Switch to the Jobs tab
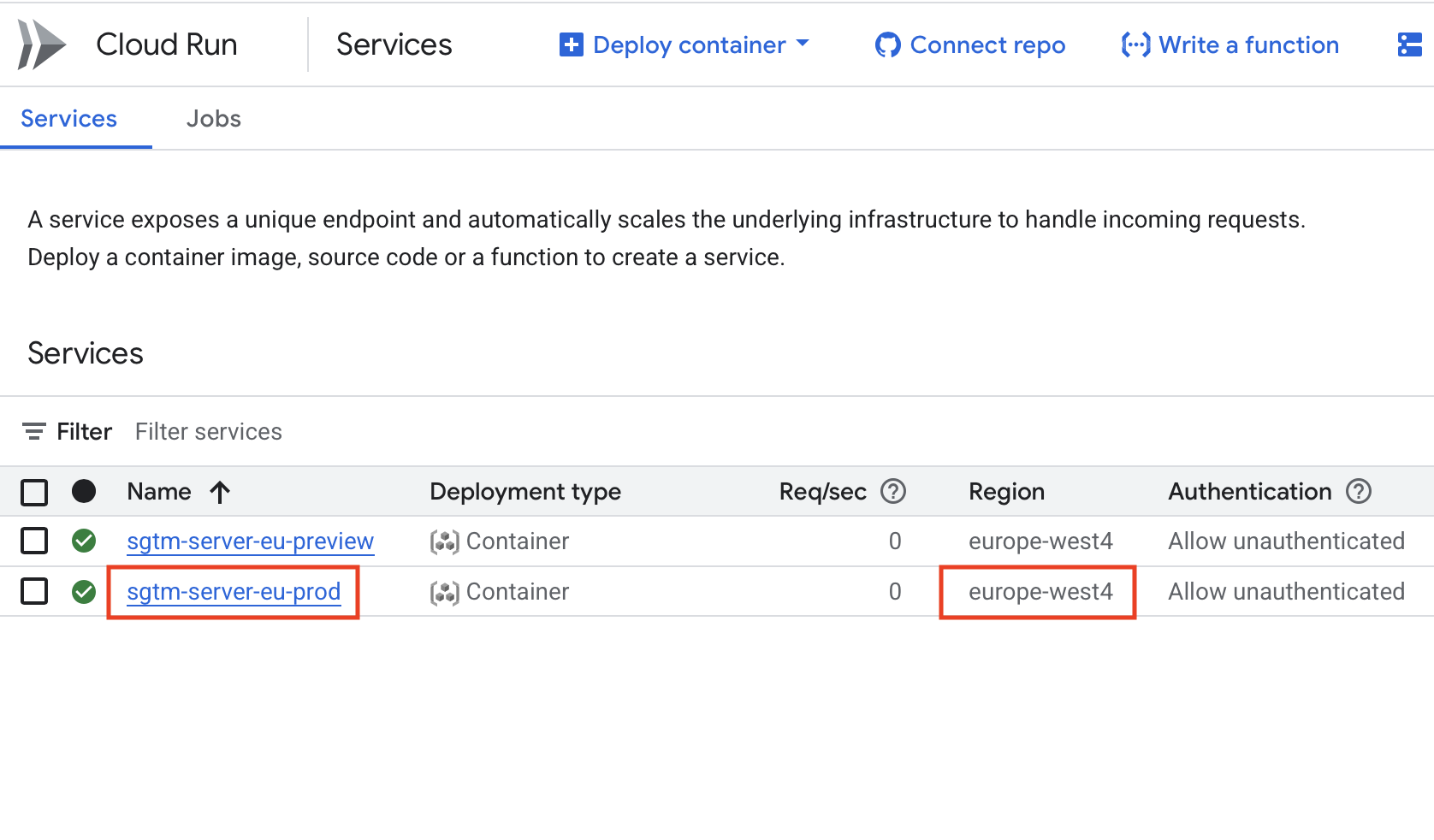Viewport: 1434px width, 840px height. (214, 119)
